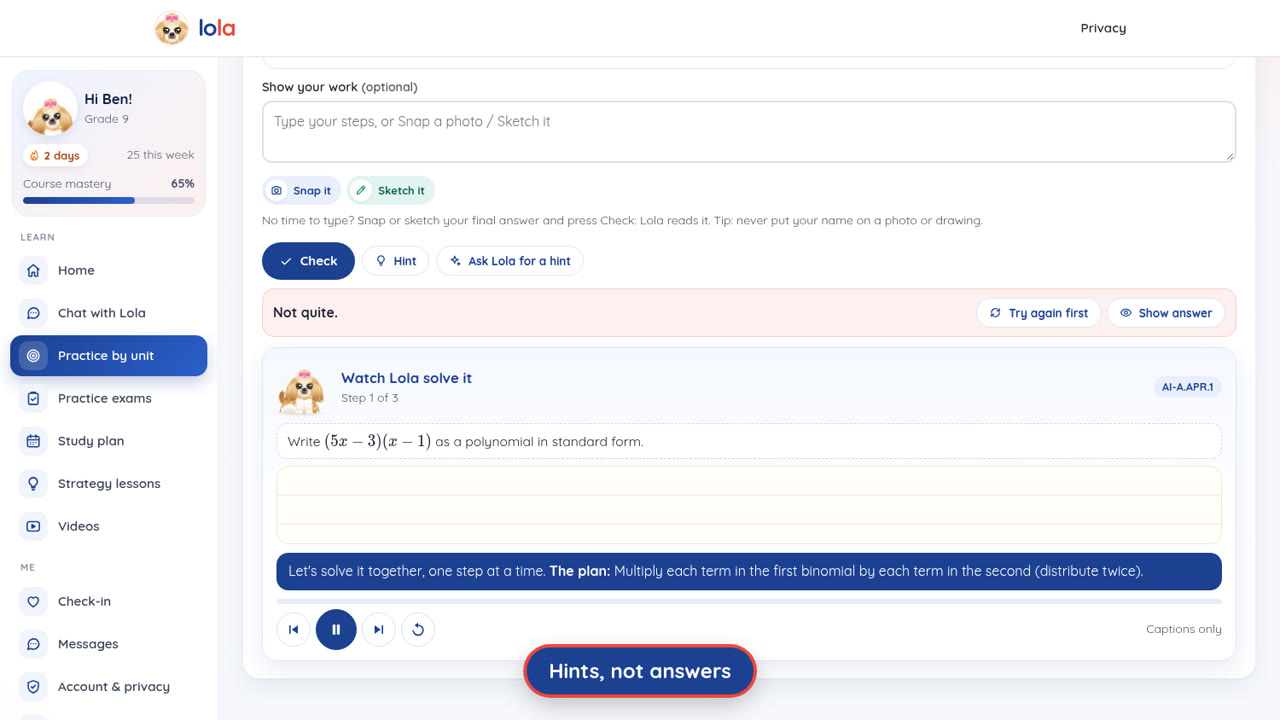Click the Practice by unit target icon

coord(33,355)
